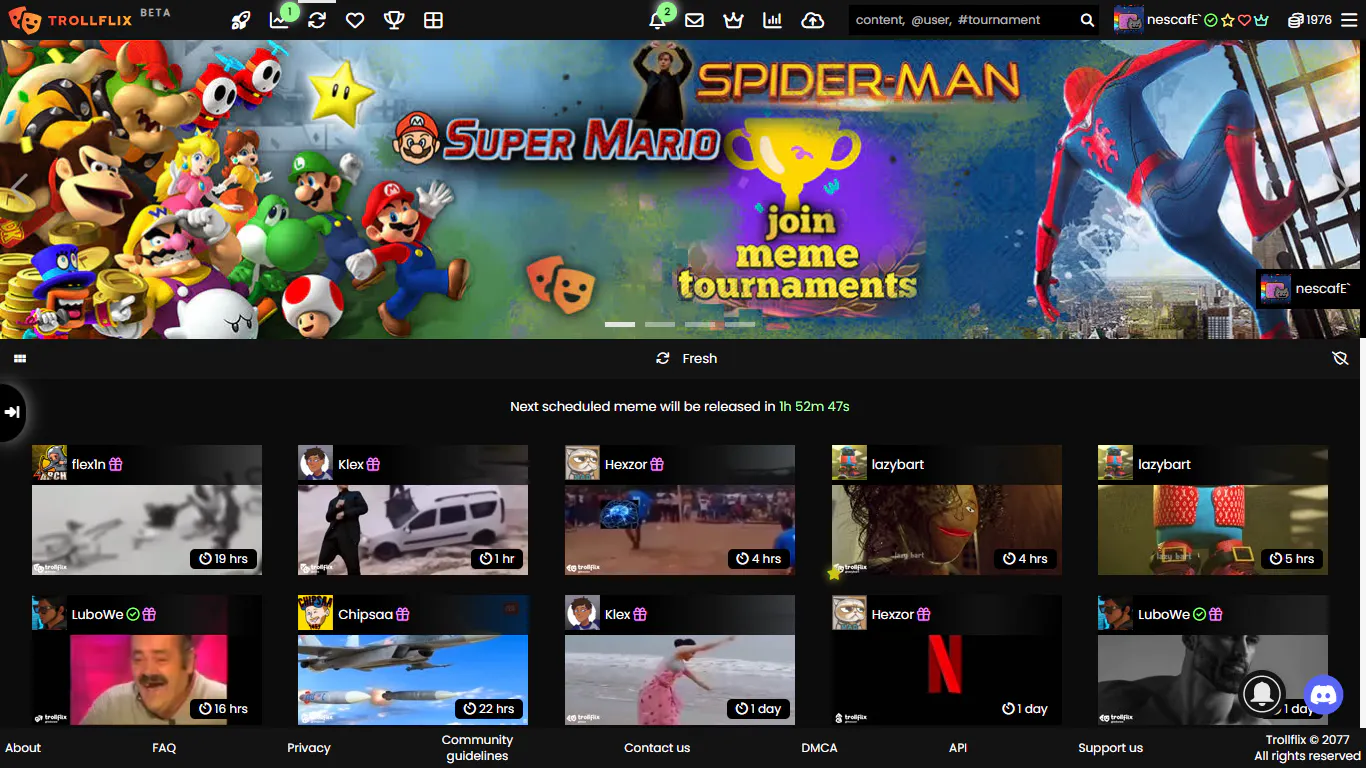Click the search magnifier icon
Image resolution: width=1366 pixels, height=768 pixels.
tap(1087, 20)
